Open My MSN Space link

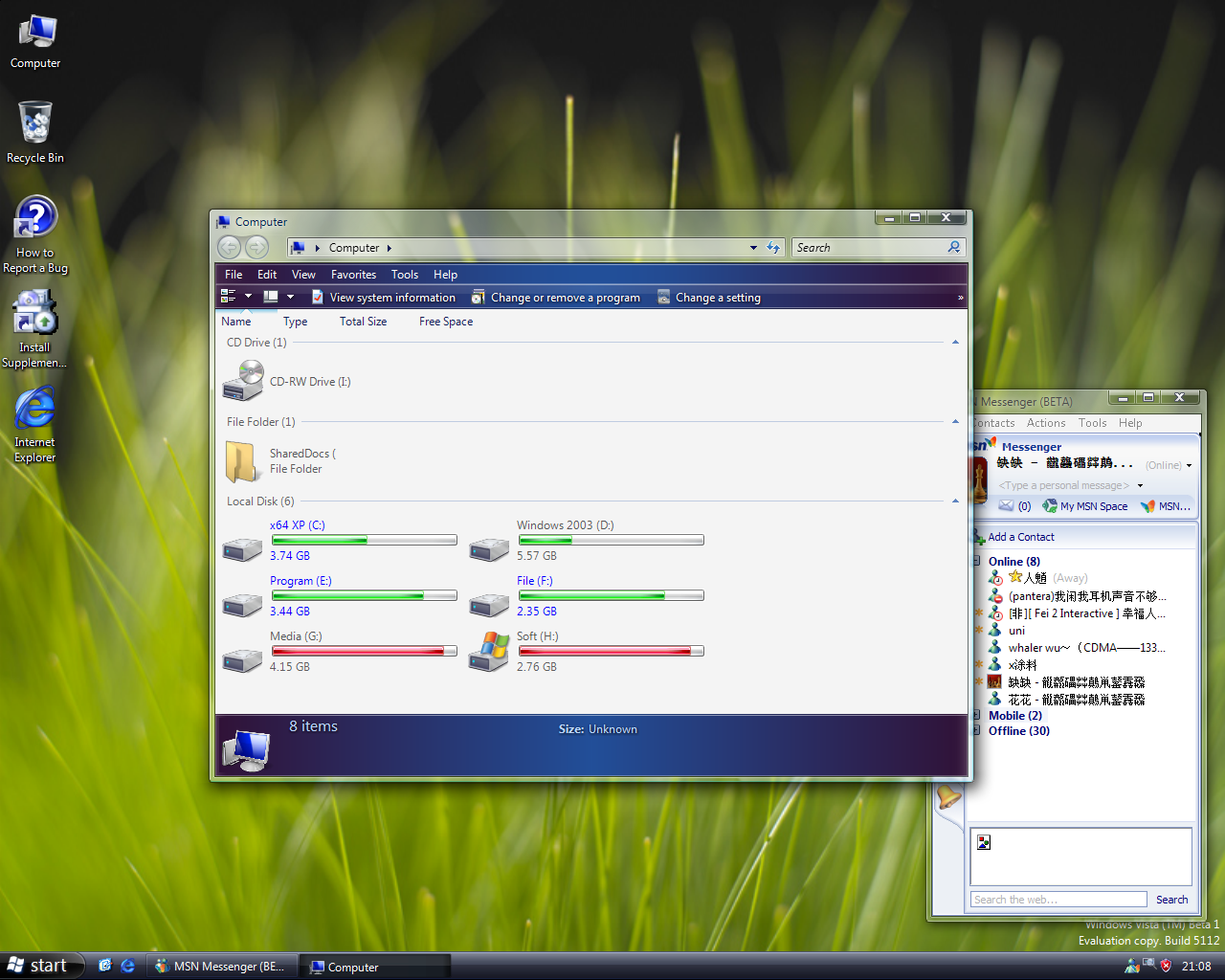[1085, 506]
